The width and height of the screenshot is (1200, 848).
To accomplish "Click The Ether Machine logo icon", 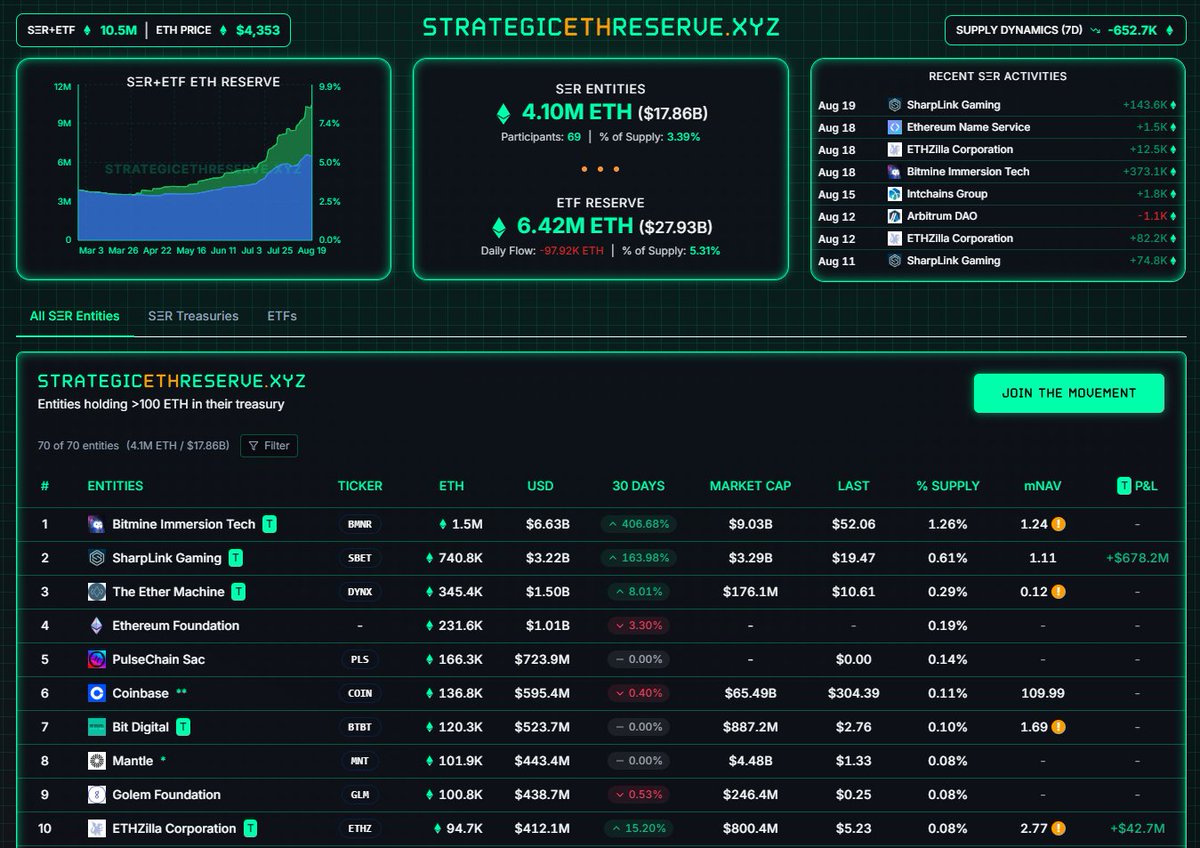I will click(x=97, y=592).
